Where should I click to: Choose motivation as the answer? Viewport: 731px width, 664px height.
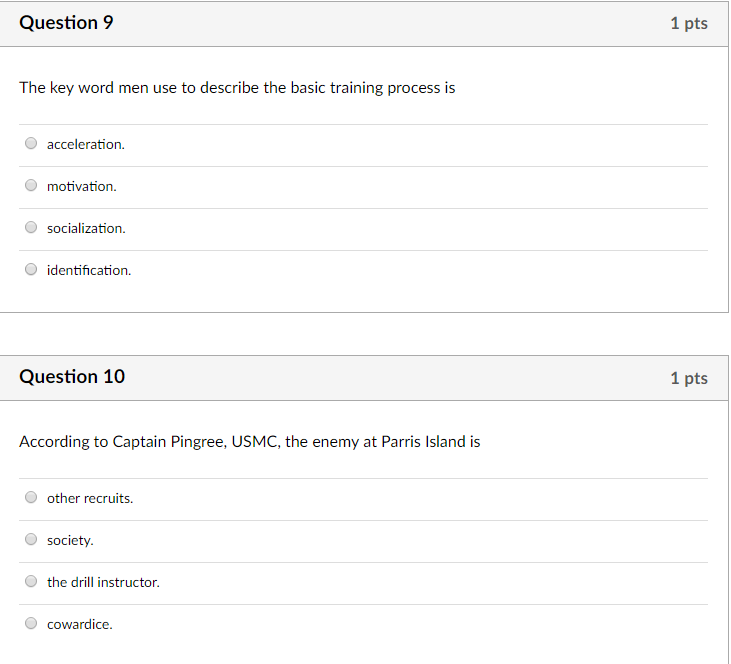point(31,185)
